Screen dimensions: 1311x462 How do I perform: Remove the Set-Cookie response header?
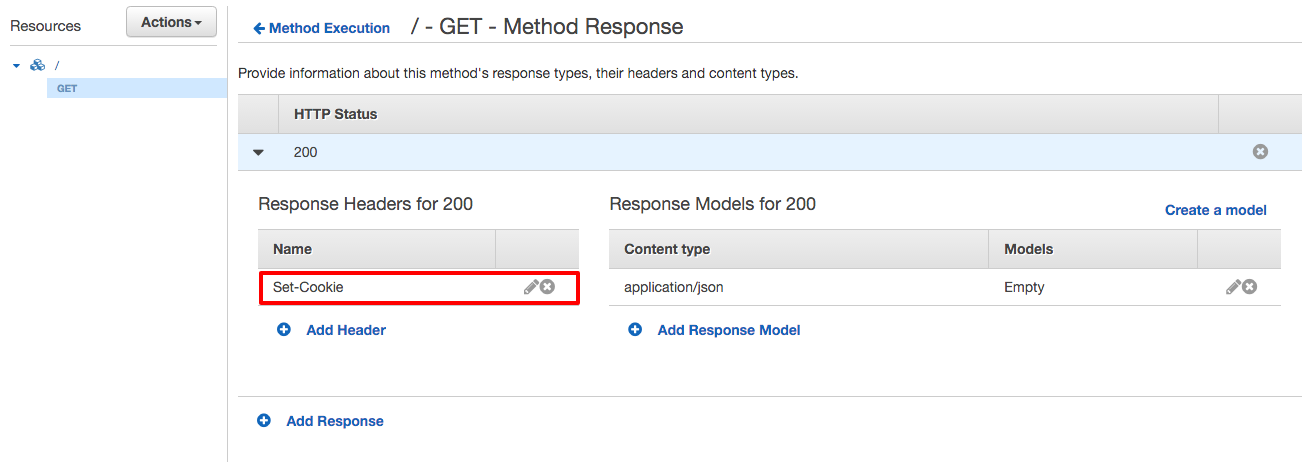point(547,287)
